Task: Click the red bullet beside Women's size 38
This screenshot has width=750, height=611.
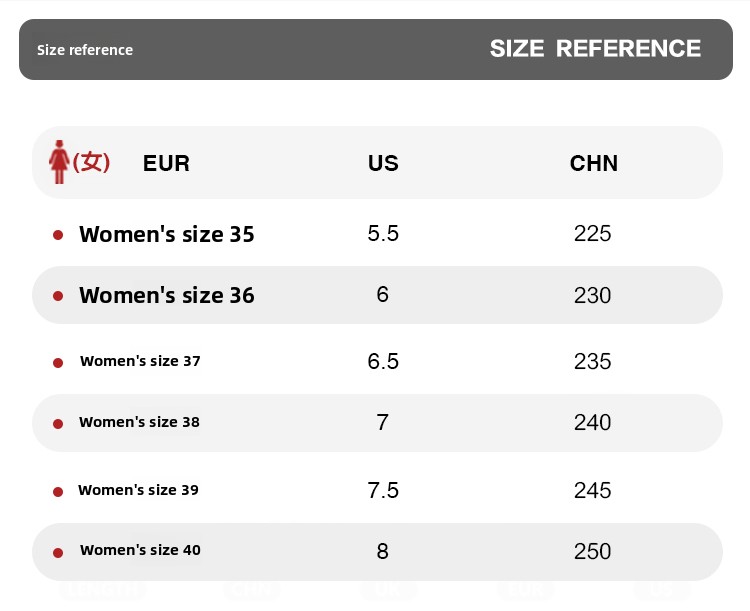Action: pos(58,423)
